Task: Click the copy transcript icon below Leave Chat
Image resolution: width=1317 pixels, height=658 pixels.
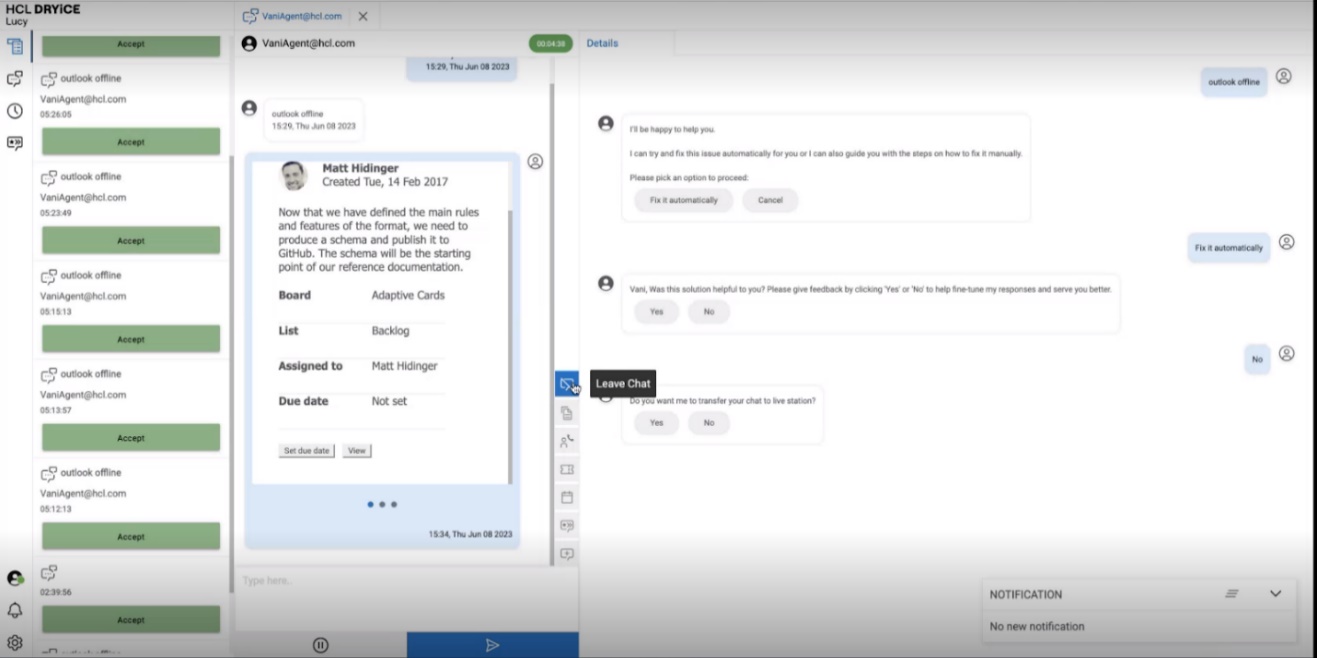Action: click(567, 413)
